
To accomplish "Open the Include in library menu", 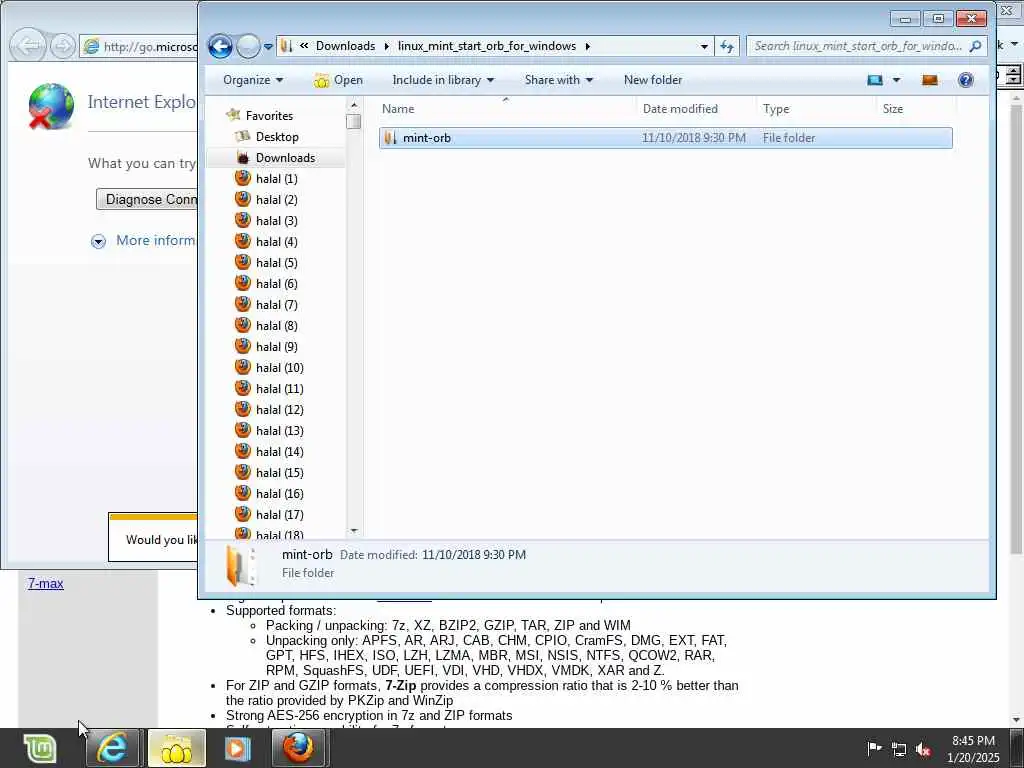I will [443, 80].
